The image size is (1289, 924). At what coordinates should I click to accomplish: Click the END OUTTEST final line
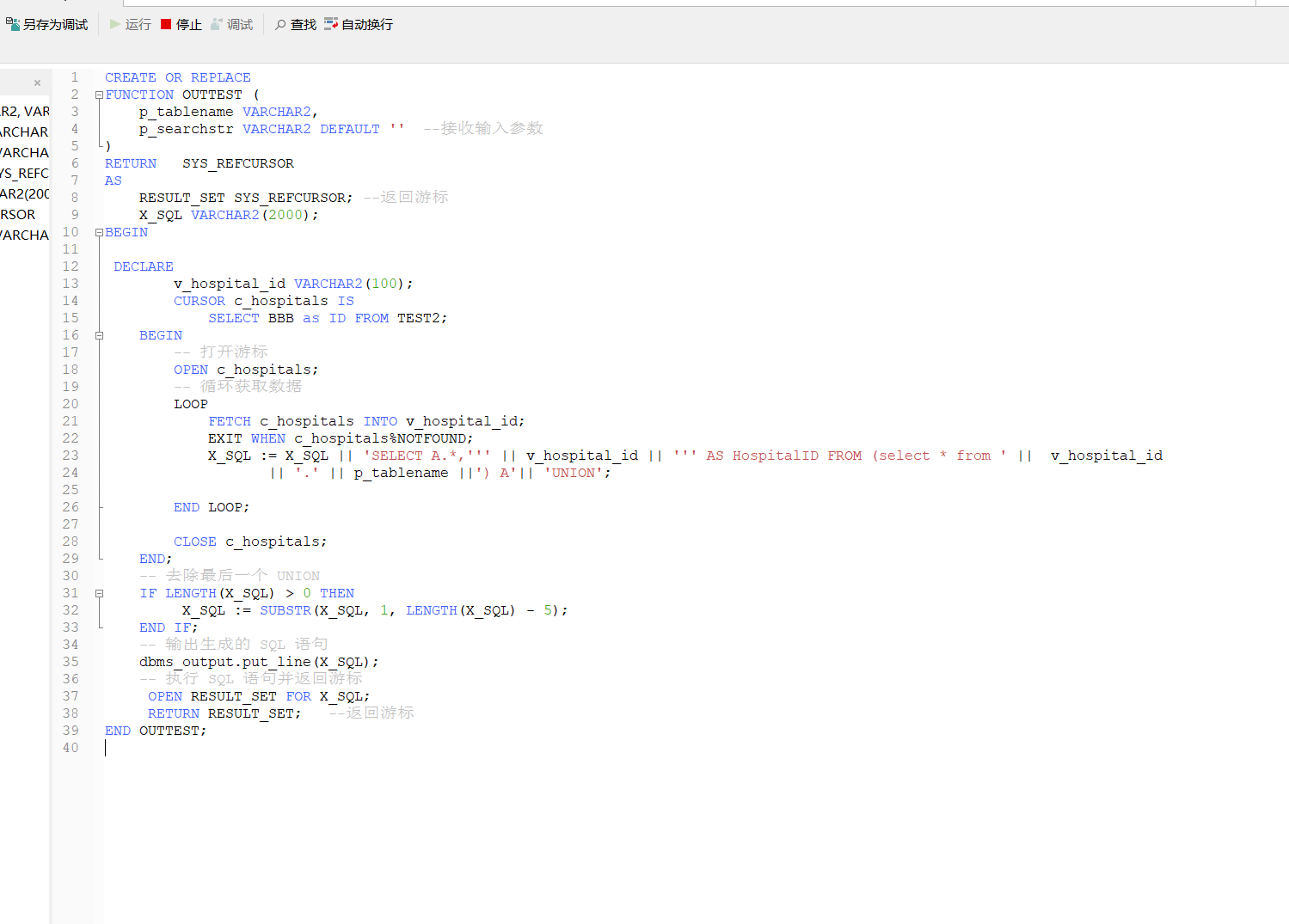click(156, 731)
